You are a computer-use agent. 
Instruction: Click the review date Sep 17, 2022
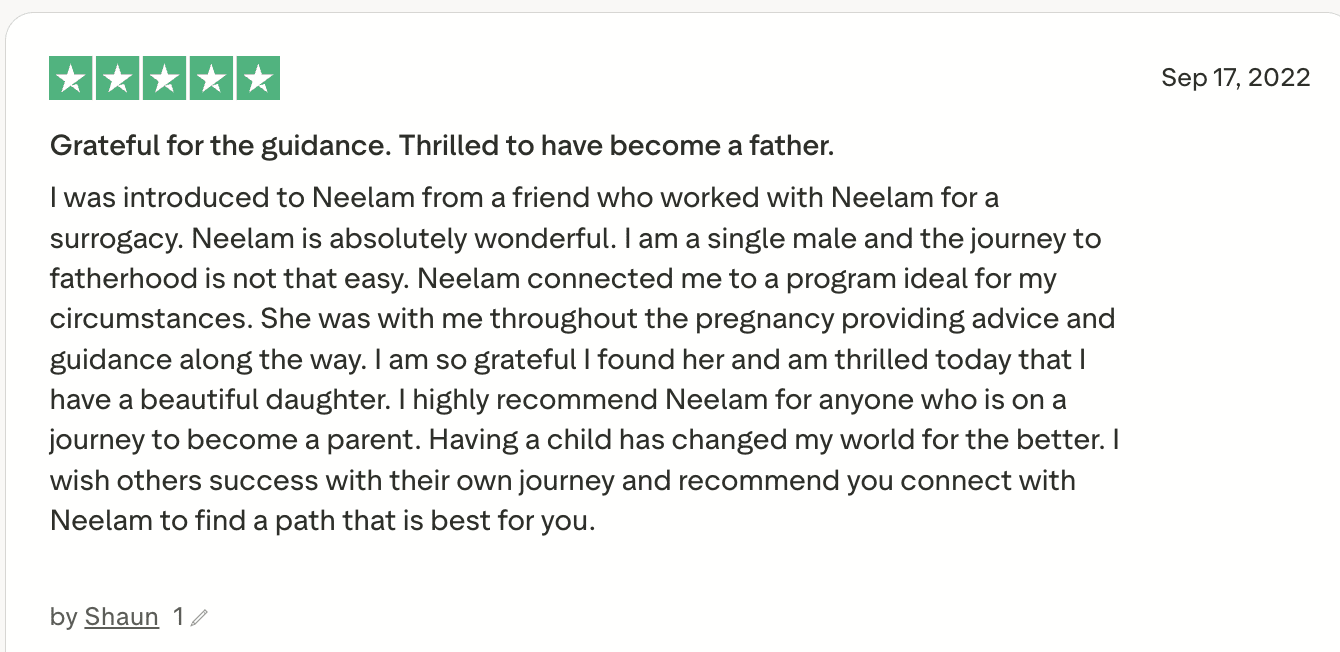click(x=1235, y=78)
